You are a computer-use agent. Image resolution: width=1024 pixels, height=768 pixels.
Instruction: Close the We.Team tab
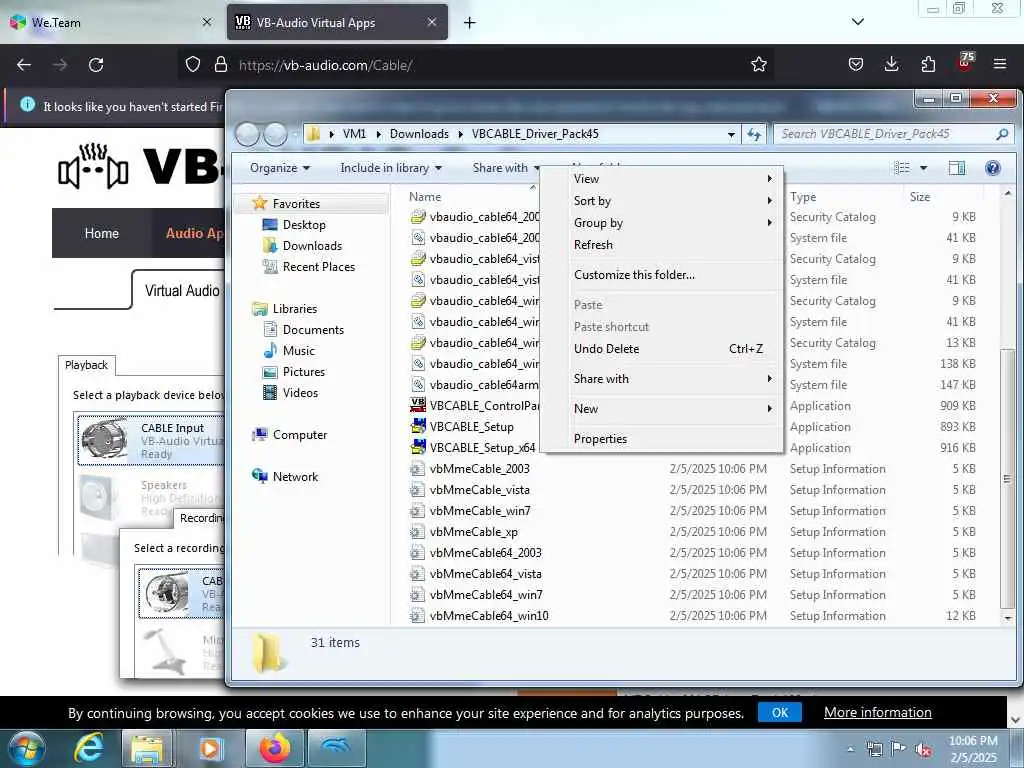[x=206, y=22]
